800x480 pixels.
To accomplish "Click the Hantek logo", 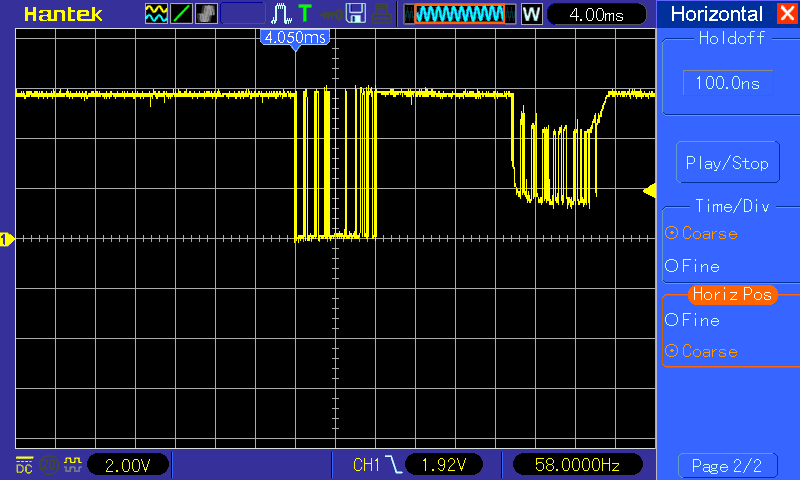I will [x=63, y=14].
